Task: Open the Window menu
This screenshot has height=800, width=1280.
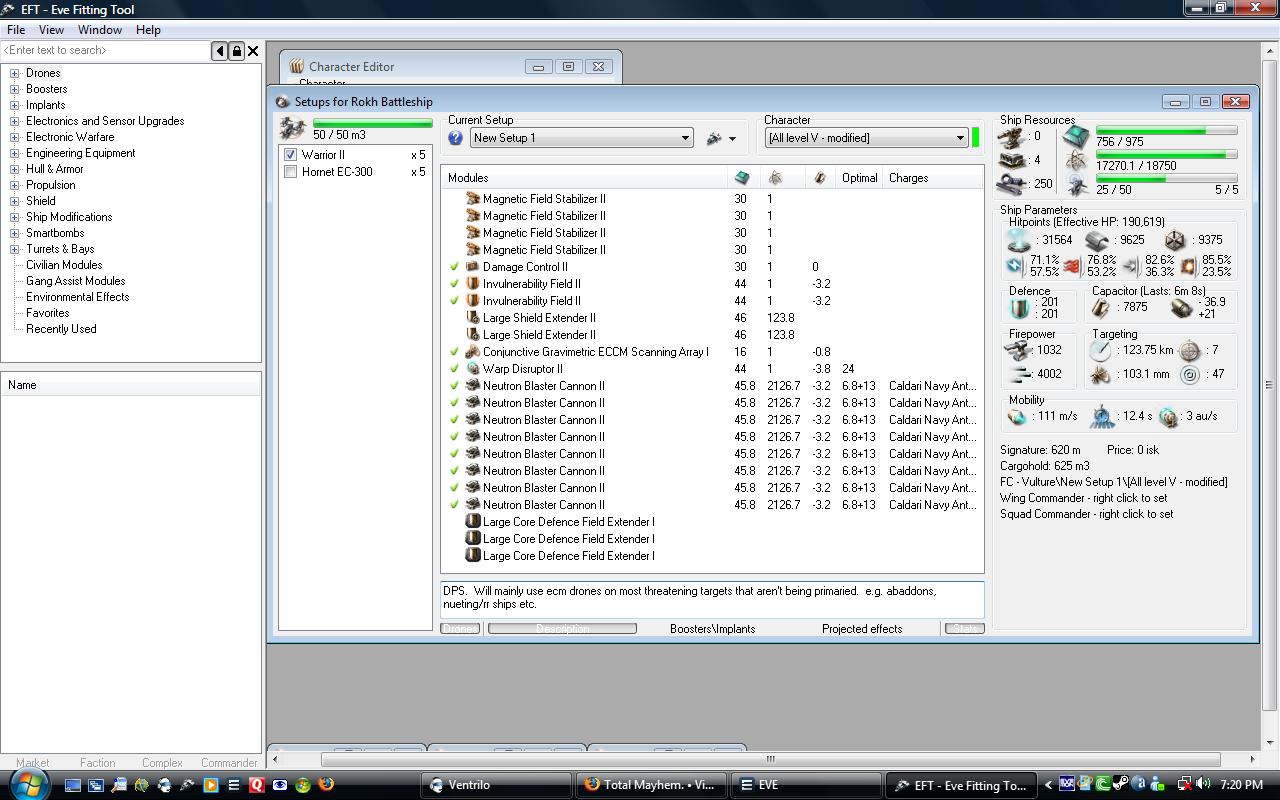Action: [100, 30]
